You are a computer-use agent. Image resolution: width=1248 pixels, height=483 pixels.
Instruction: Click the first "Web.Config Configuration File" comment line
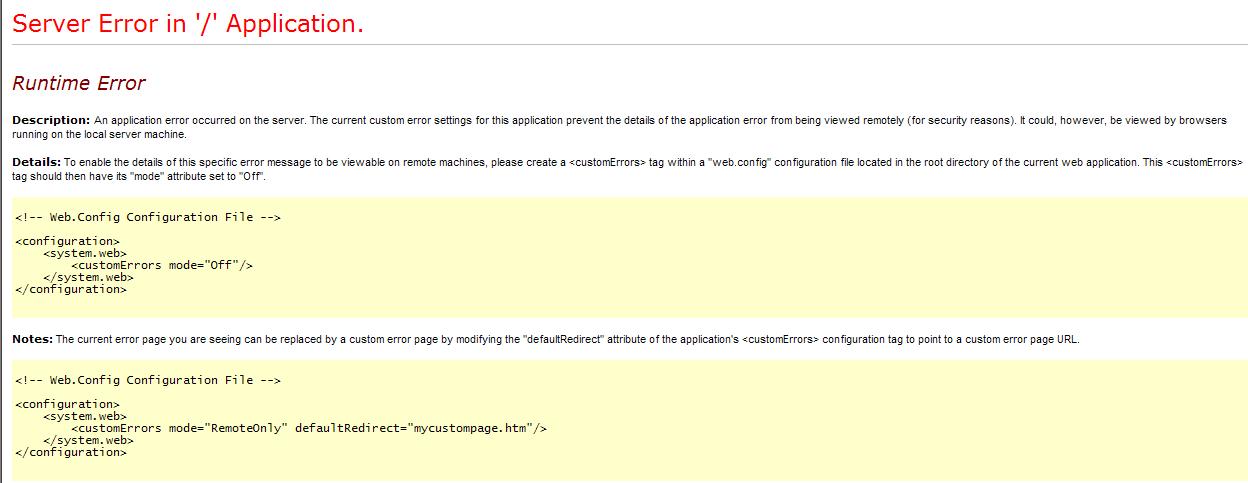pos(148,217)
